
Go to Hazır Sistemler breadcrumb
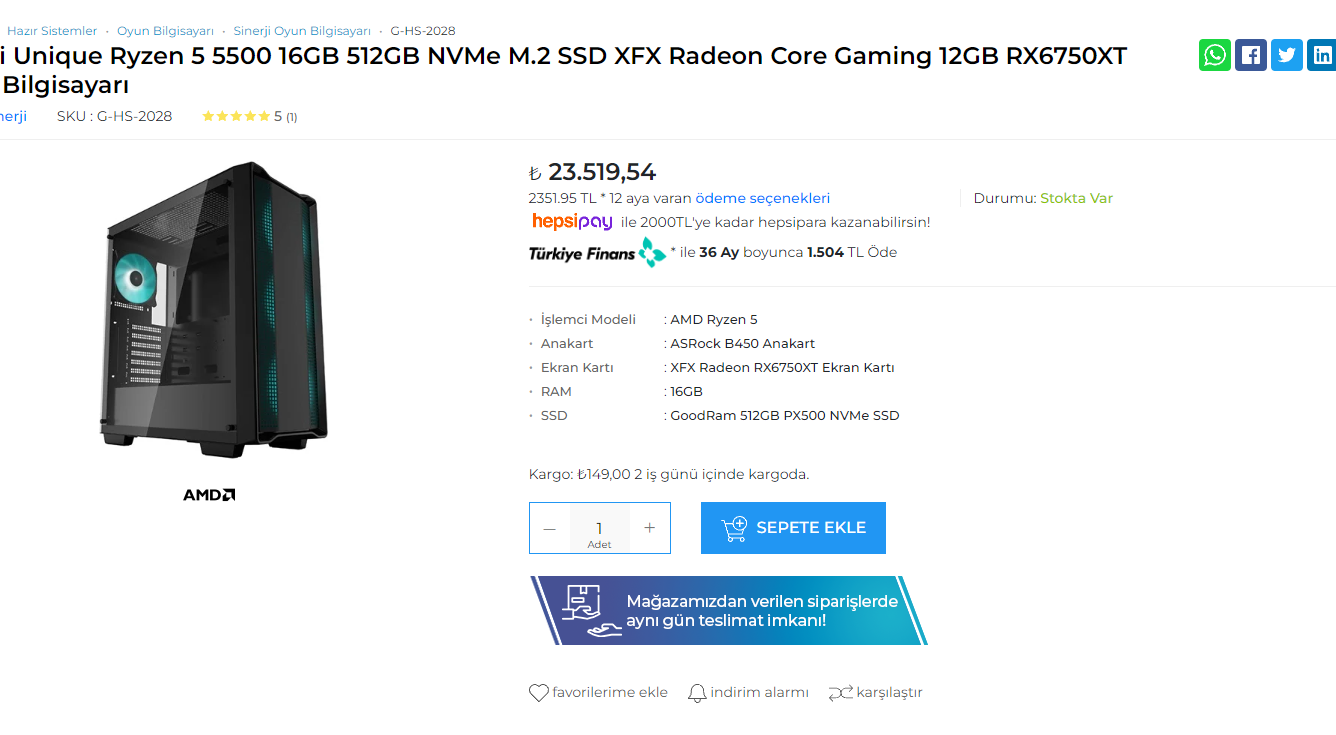52,31
